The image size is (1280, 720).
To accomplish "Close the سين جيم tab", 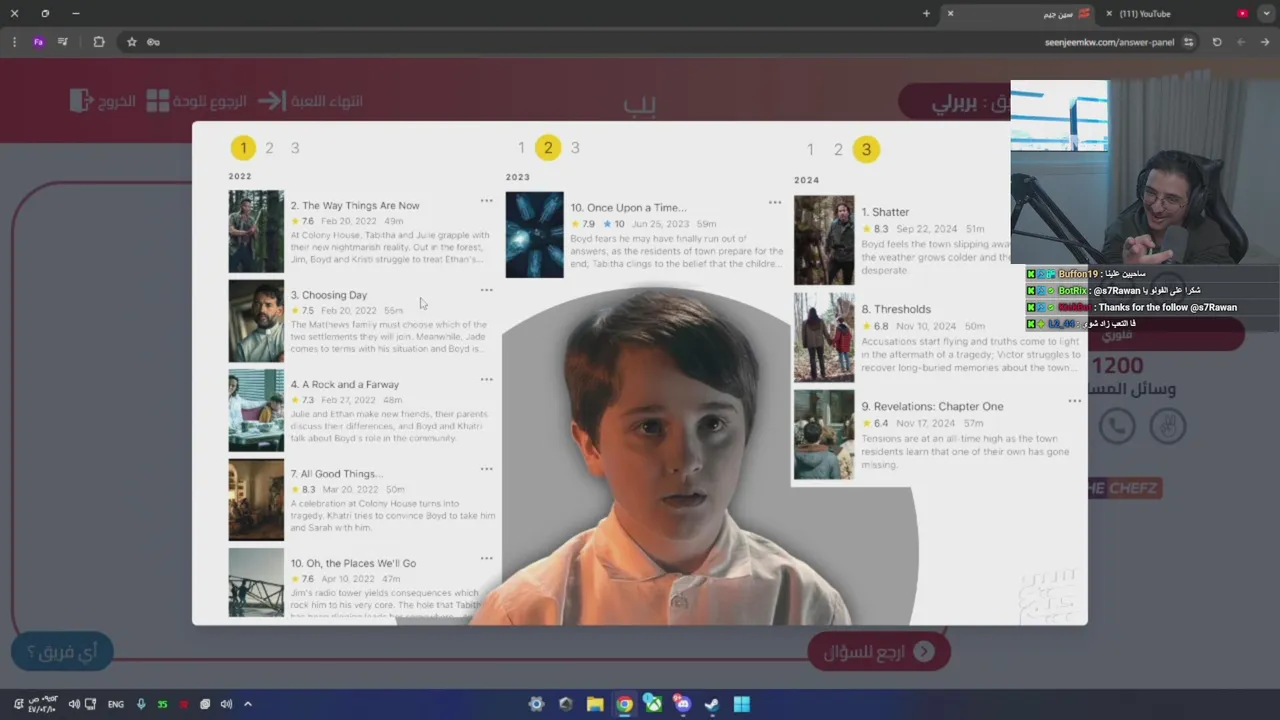I will coord(950,14).
